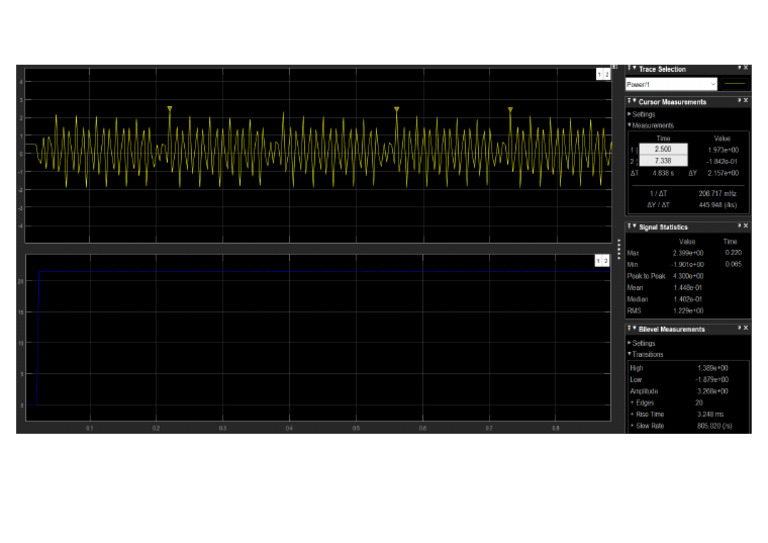The width and height of the screenshot is (768, 543).
Task: Collapse the Cursor Measurements panel triangle
Action: point(634,101)
